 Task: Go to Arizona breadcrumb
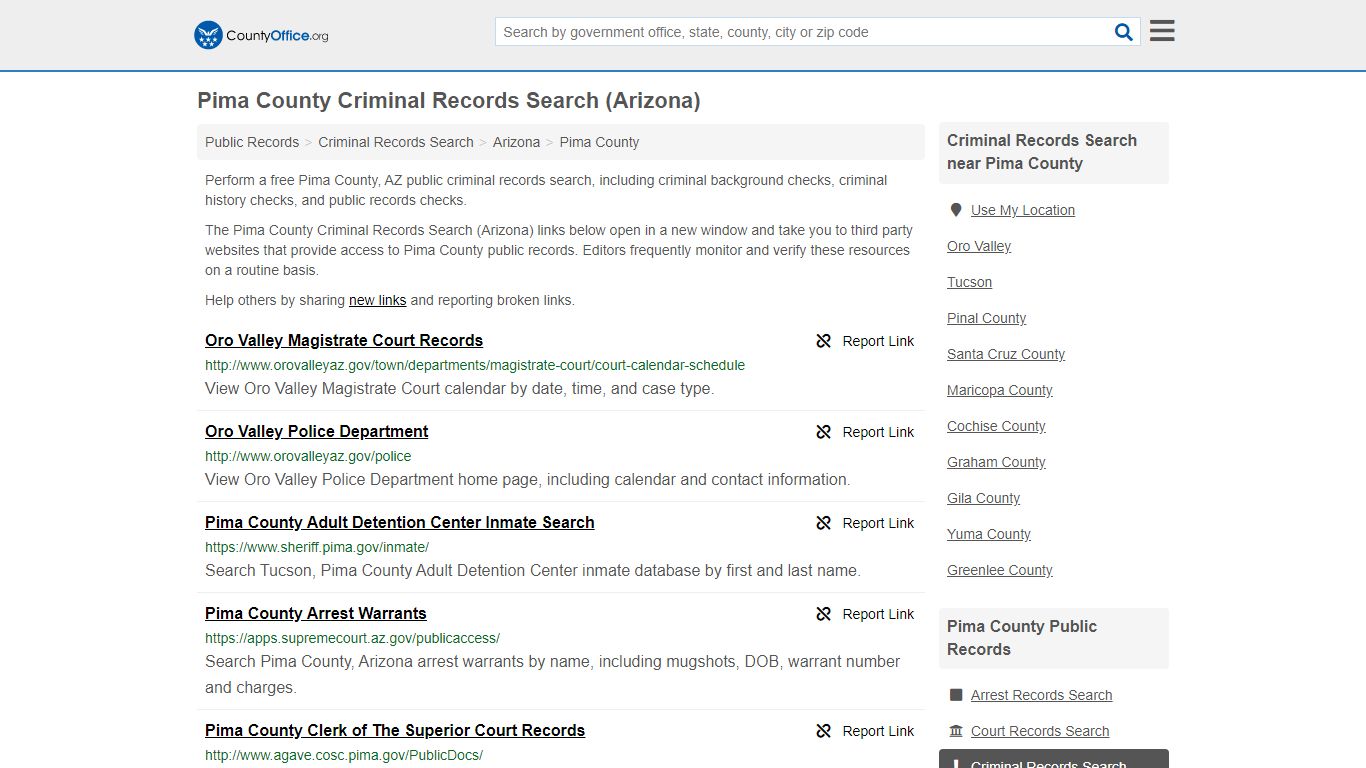tap(516, 142)
